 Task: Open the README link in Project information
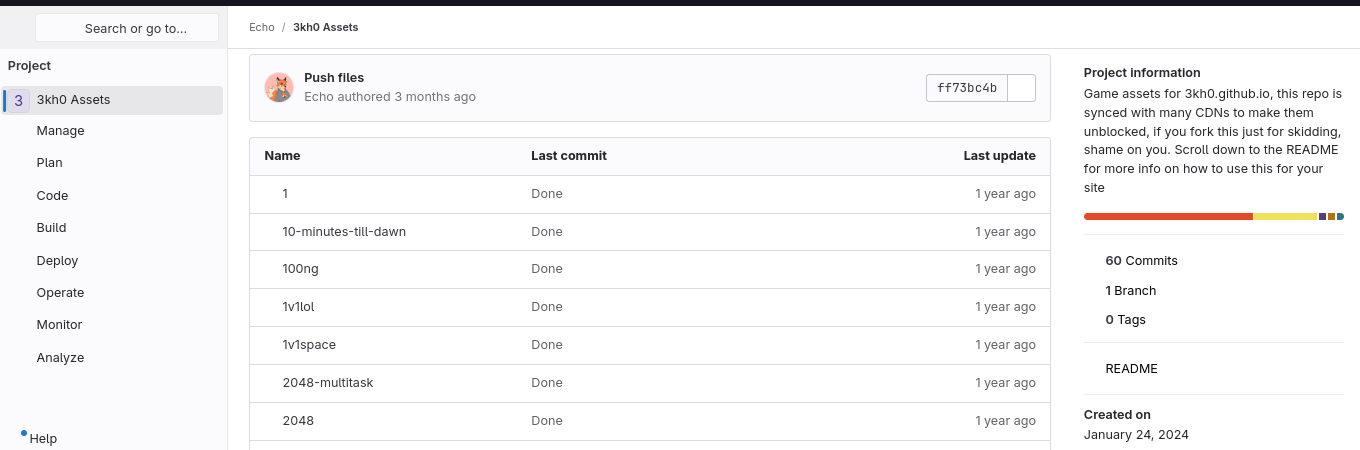1131,369
